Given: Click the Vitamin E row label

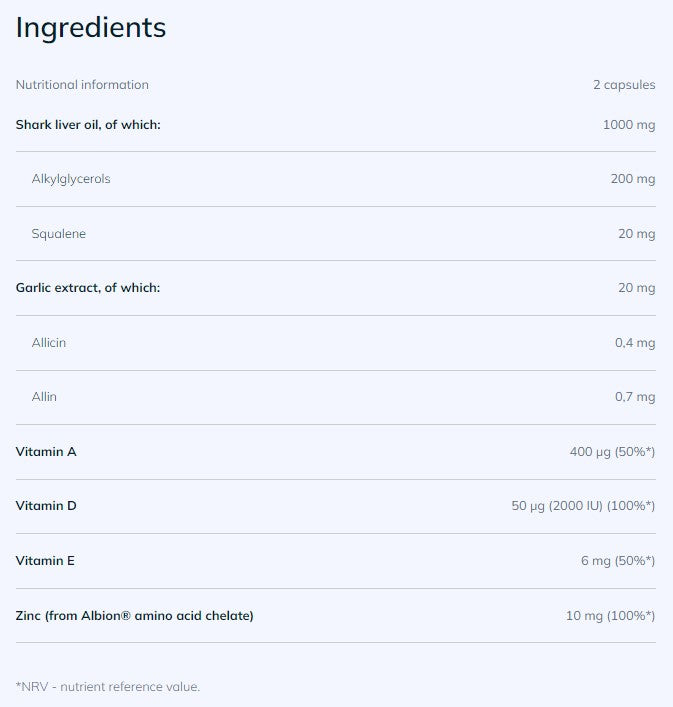Looking at the screenshot, I should tap(45, 561).
